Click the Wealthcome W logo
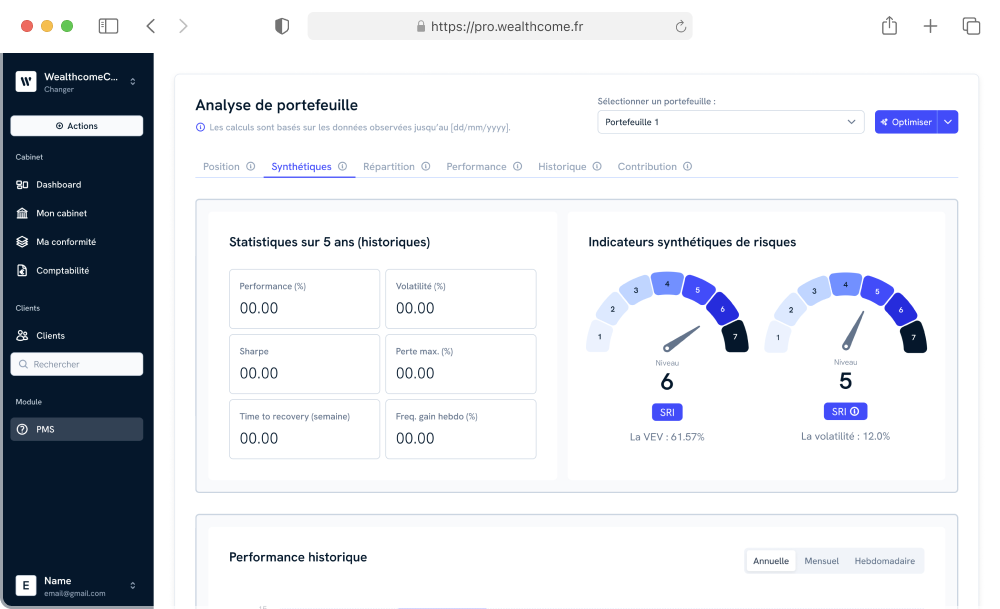The width and height of the screenshot is (1000, 609). pos(26,82)
